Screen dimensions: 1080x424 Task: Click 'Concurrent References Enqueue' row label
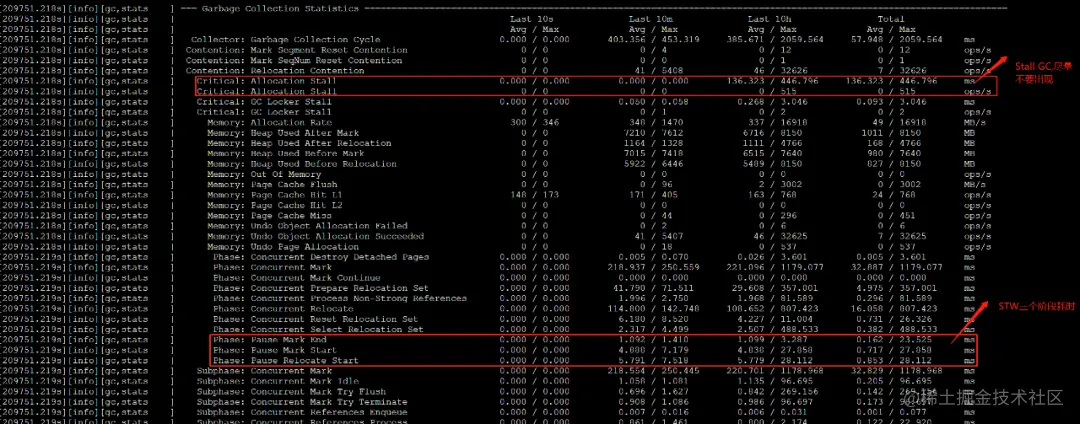pos(329,412)
